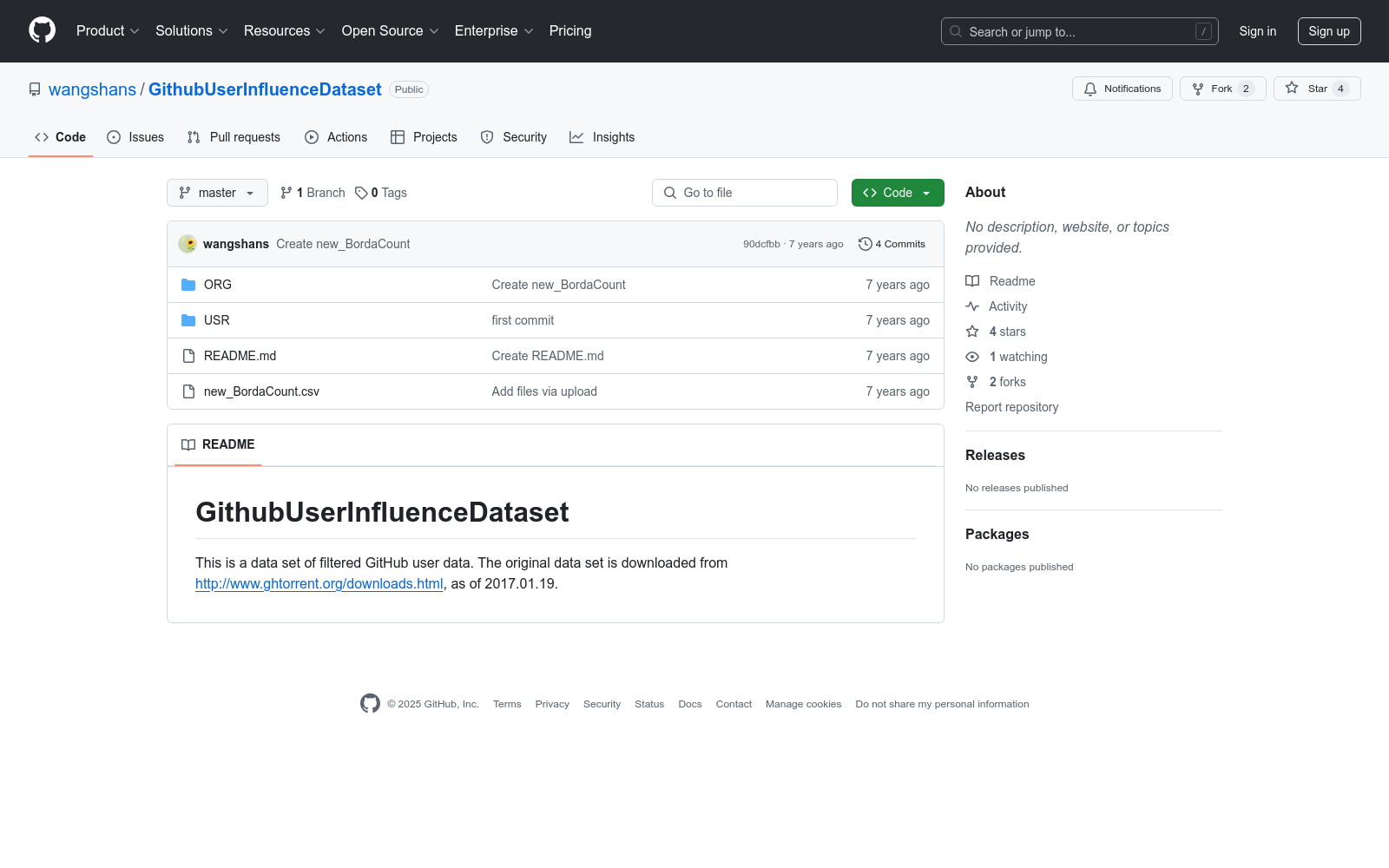Click the Sign up button
Viewport: 1389px width, 868px height.
[1329, 31]
